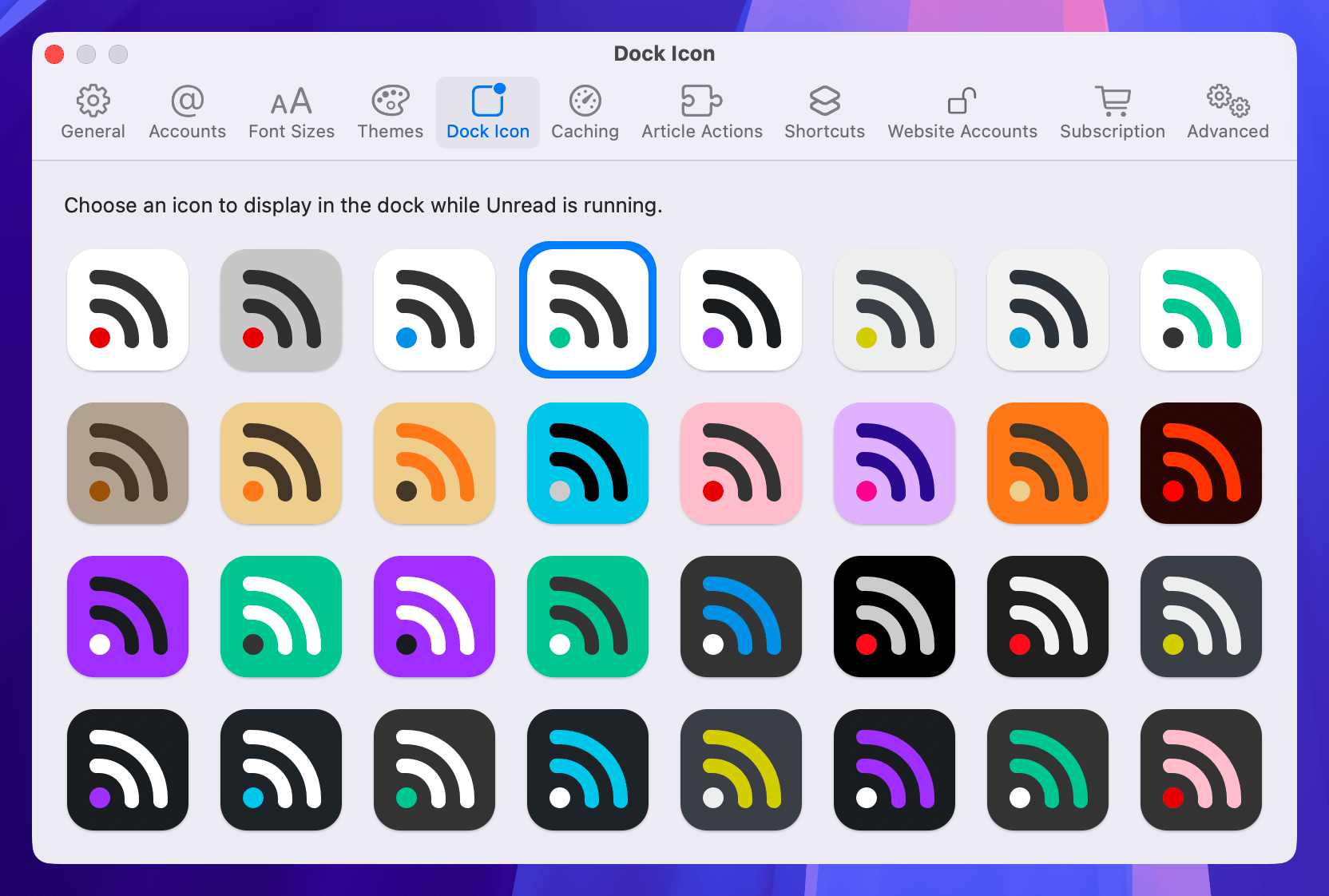Switch to the Dock Icon tab
The height and width of the screenshot is (896, 1329).
point(487,112)
